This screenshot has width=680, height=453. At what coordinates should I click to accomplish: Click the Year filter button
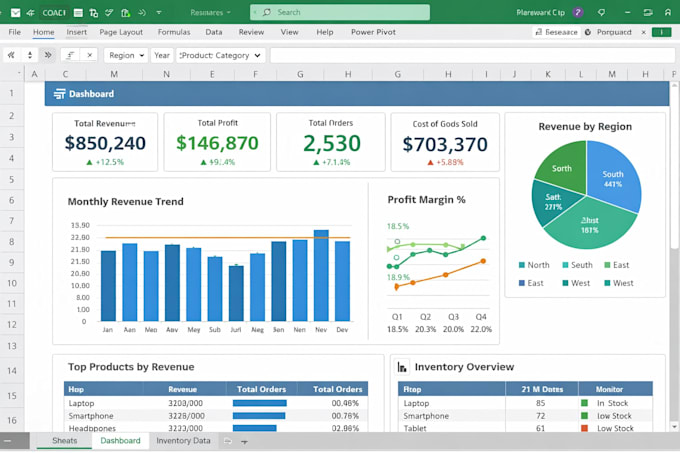pos(162,55)
